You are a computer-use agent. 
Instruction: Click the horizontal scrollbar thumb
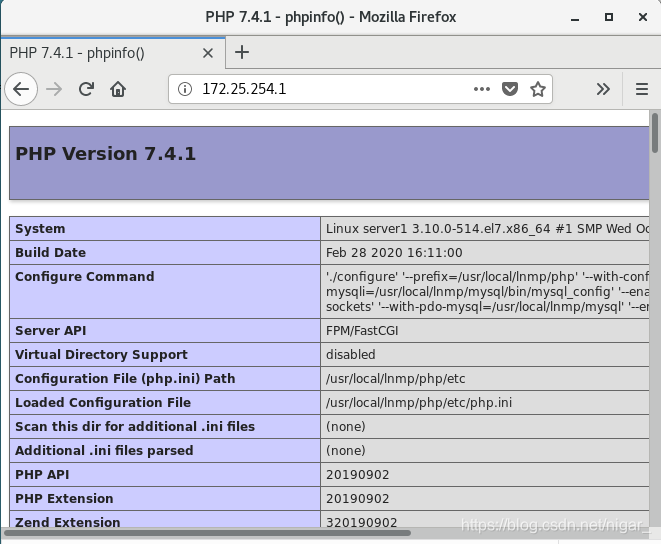point(207,533)
